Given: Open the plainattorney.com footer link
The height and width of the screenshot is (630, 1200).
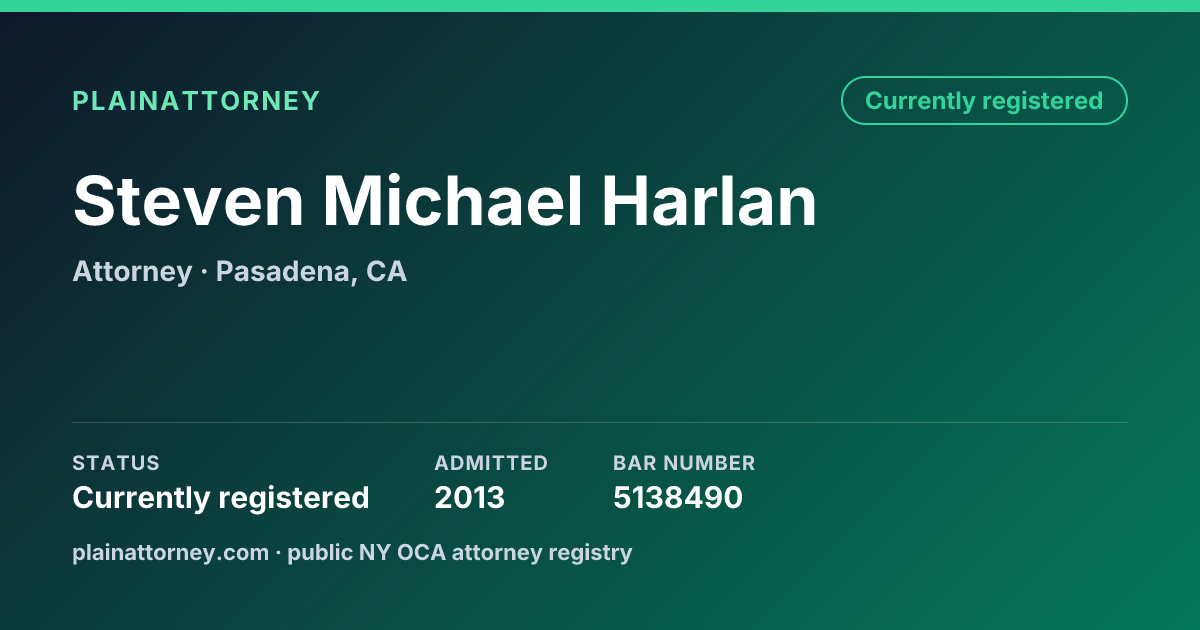Looking at the screenshot, I should (x=170, y=552).
